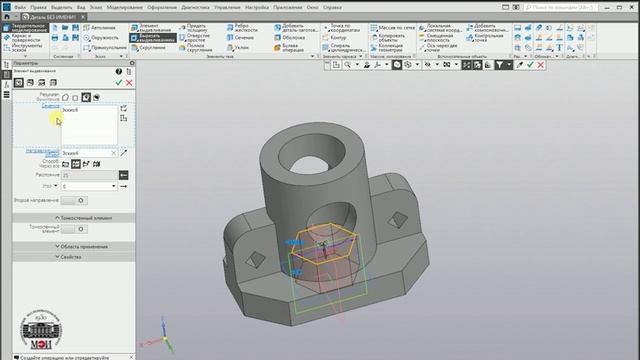Image resolution: width=640 pixels, height=360 pixels.
Task: Open the Угол value dropdown
Action: tap(113, 186)
